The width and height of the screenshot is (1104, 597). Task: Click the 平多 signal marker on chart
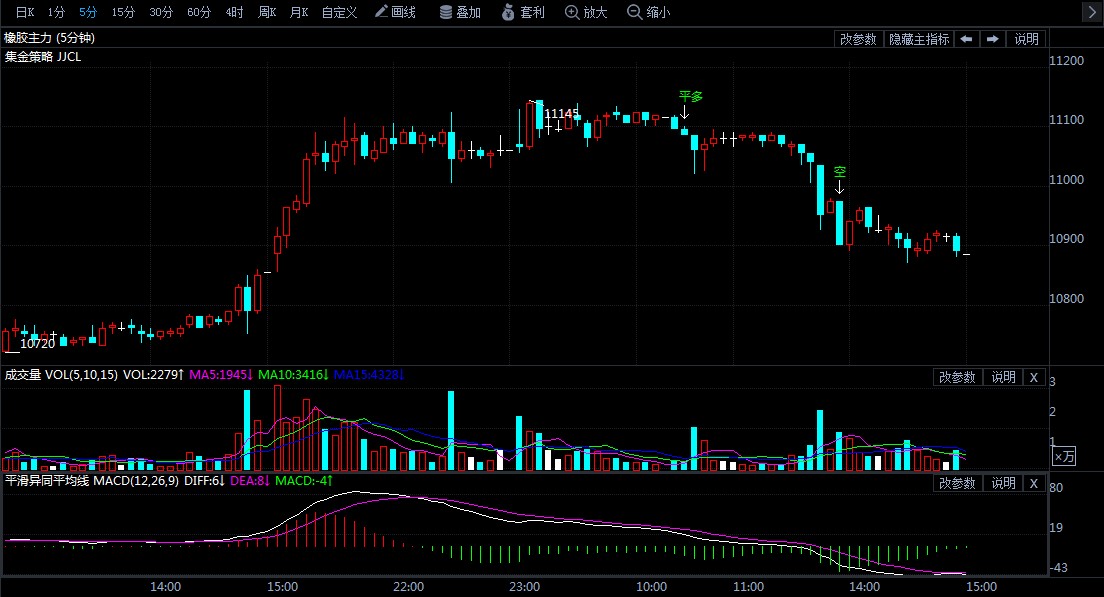691,97
